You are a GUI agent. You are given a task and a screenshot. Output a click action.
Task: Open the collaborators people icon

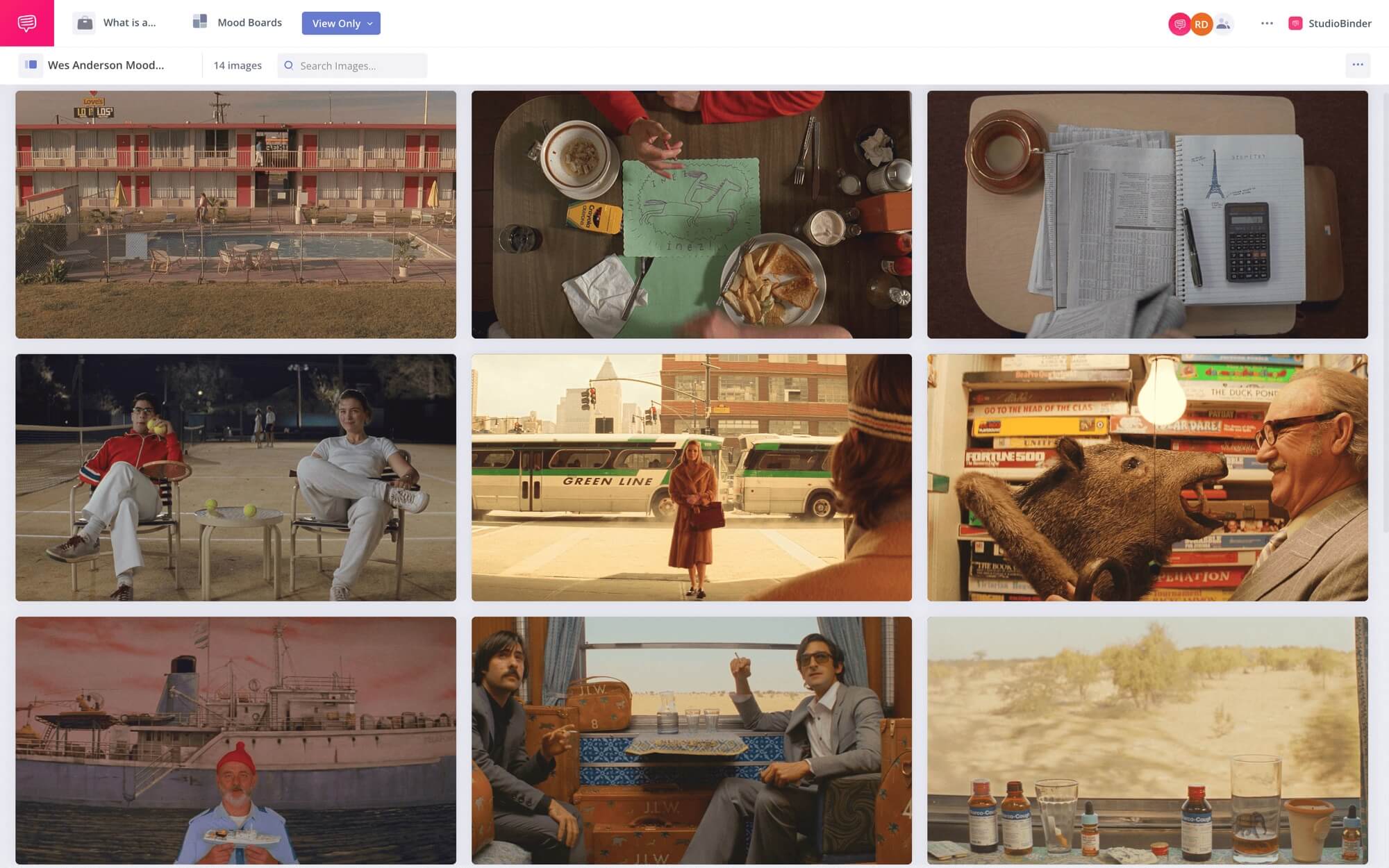(x=1223, y=24)
